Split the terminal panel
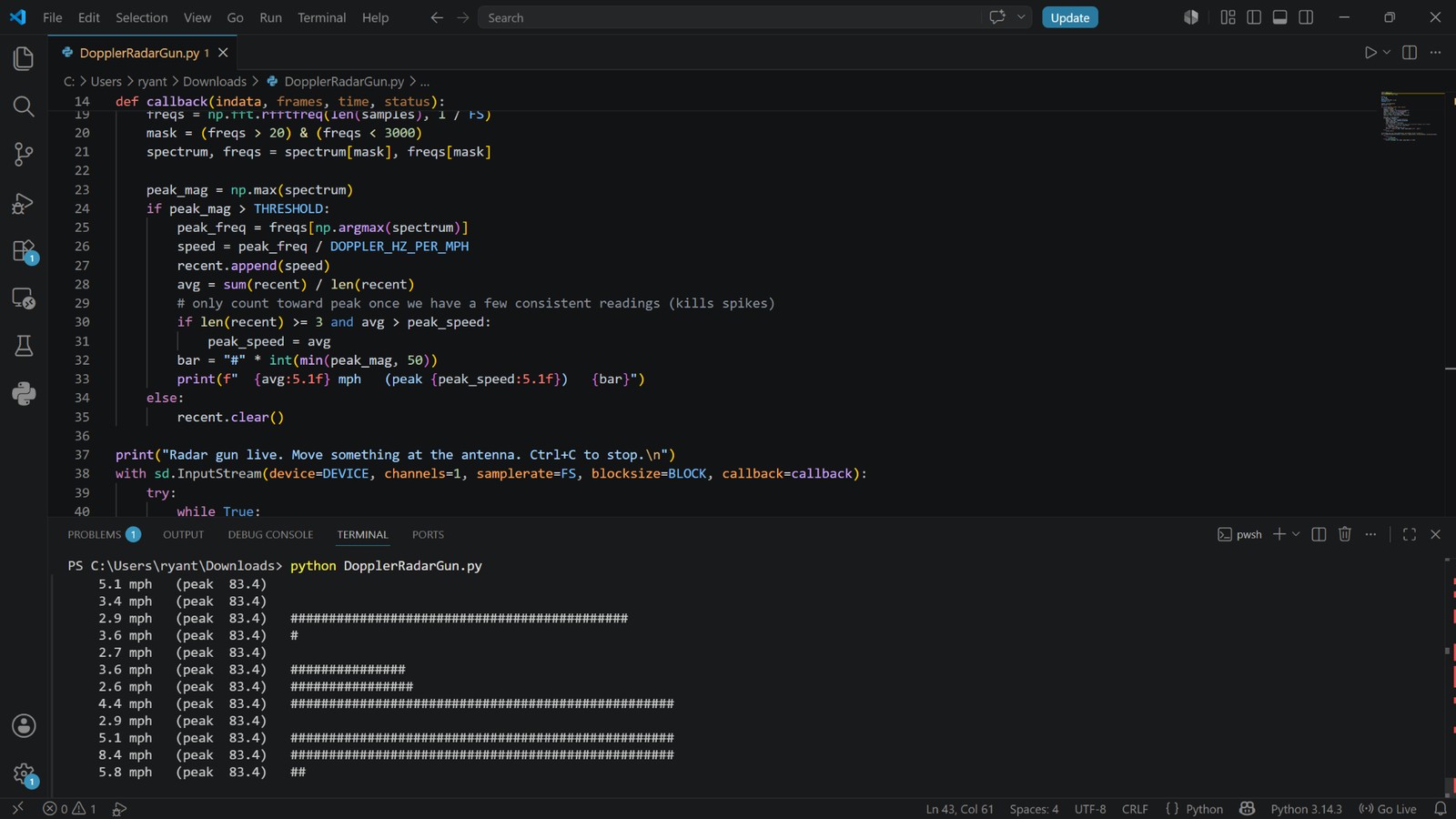 (x=1319, y=534)
